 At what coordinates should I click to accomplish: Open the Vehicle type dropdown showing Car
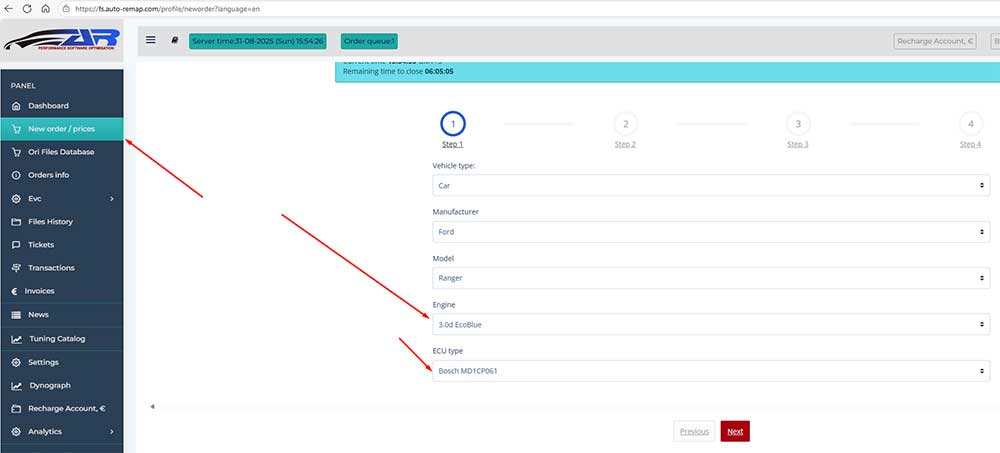point(711,186)
